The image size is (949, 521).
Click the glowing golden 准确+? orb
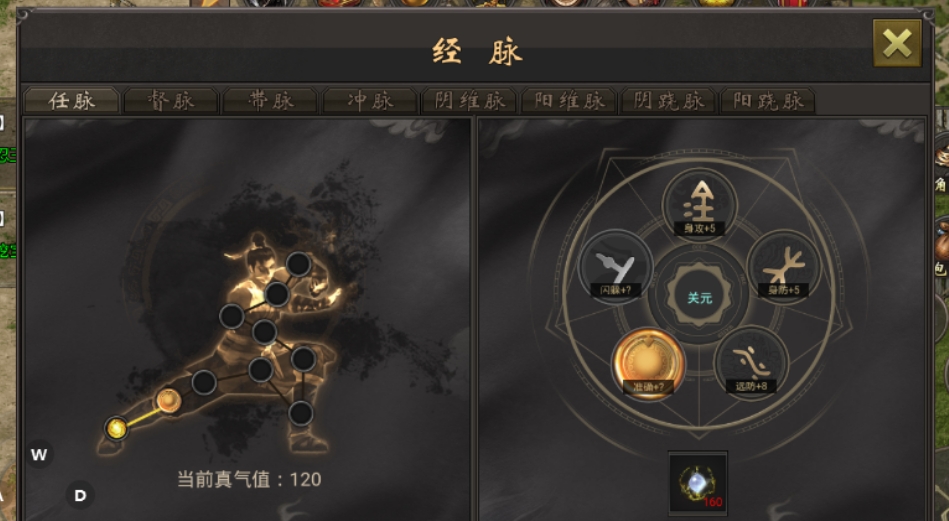648,364
